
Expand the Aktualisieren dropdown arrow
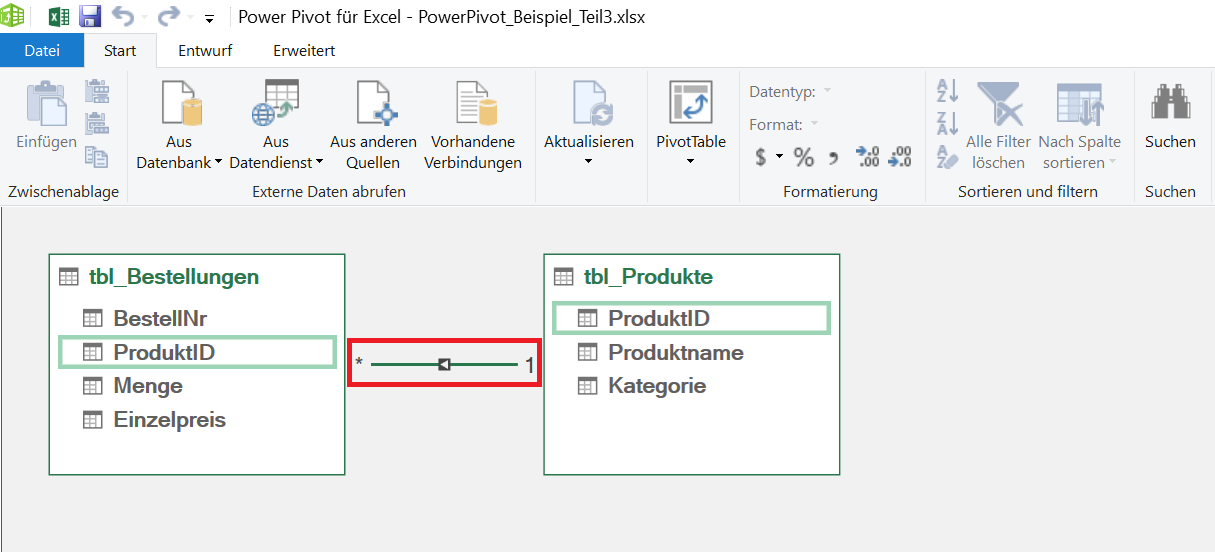pyautogui.click(x=589, y=162)
